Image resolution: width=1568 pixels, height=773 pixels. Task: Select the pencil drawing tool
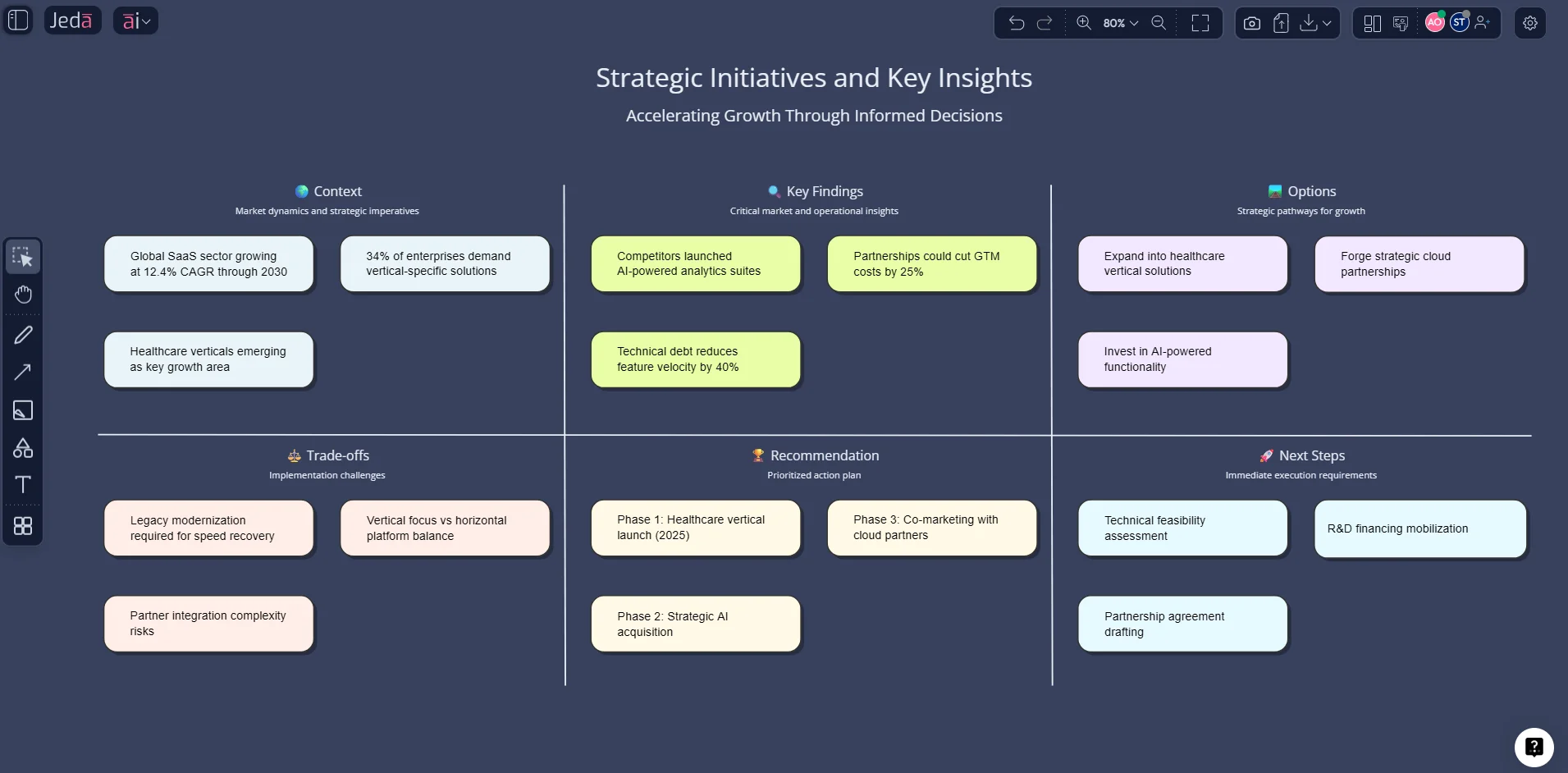[x=23, y=335]
